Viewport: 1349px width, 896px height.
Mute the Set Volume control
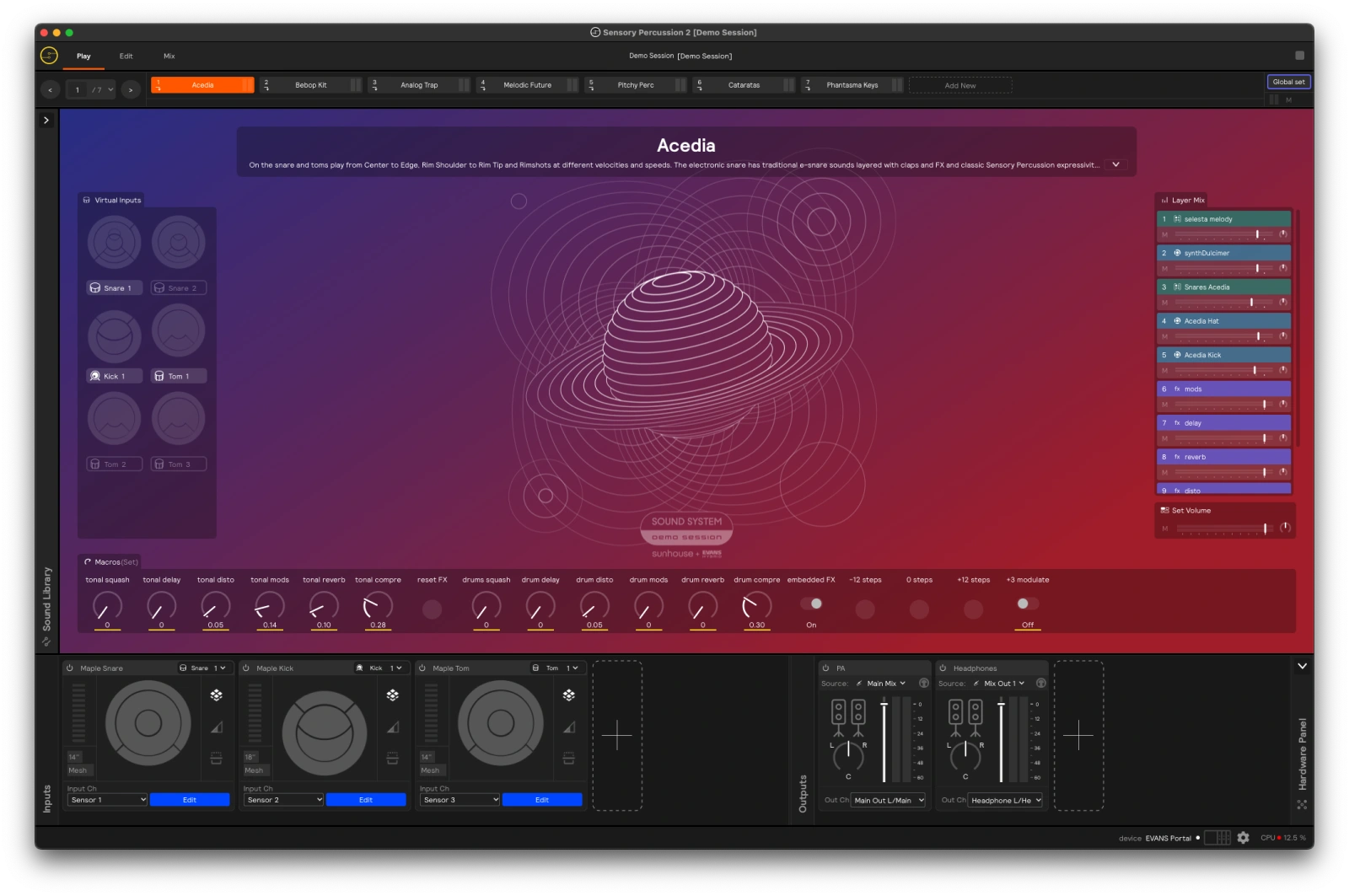[1165, 529]
